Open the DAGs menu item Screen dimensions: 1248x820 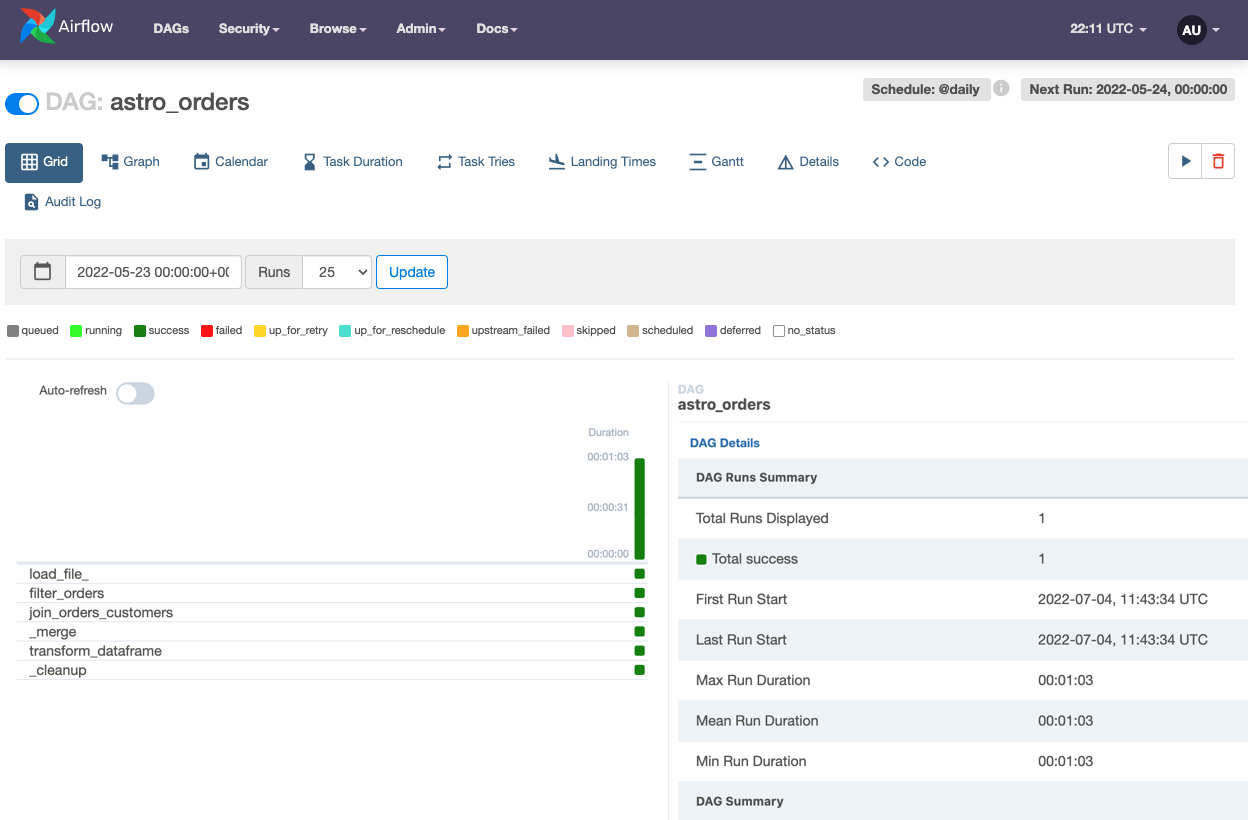(171, 29)
